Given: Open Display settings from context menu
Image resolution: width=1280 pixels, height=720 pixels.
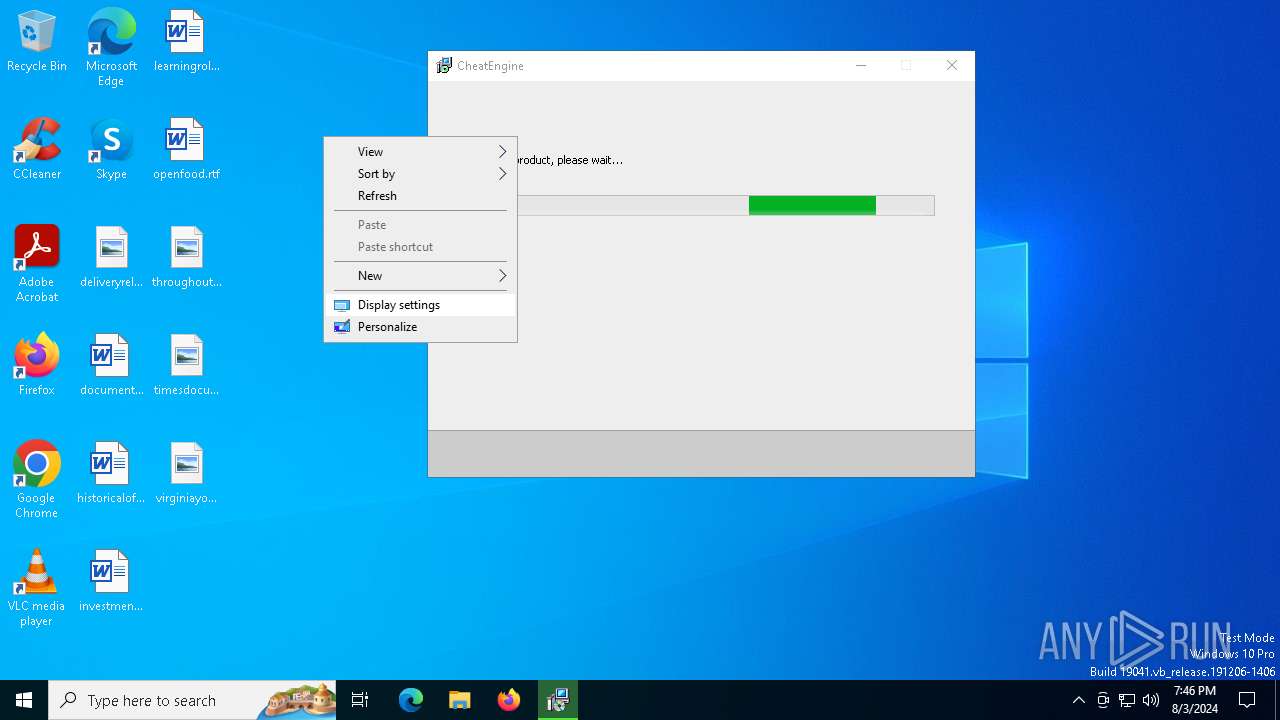Looking at the screenshot, I should point(420,305).
